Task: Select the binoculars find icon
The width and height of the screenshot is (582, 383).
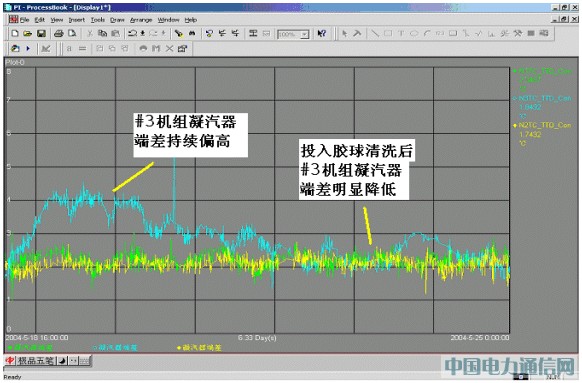Action: click(192, 33)
